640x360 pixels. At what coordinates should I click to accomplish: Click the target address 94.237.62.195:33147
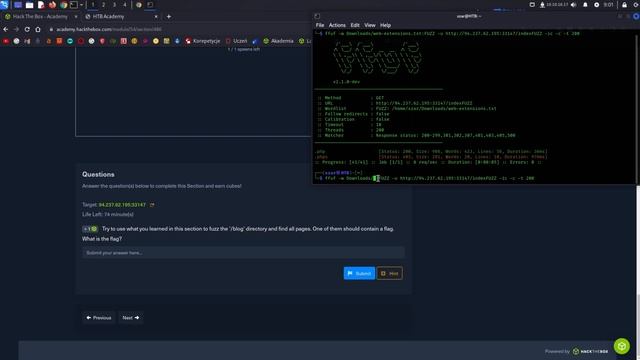tap(122, 205)
